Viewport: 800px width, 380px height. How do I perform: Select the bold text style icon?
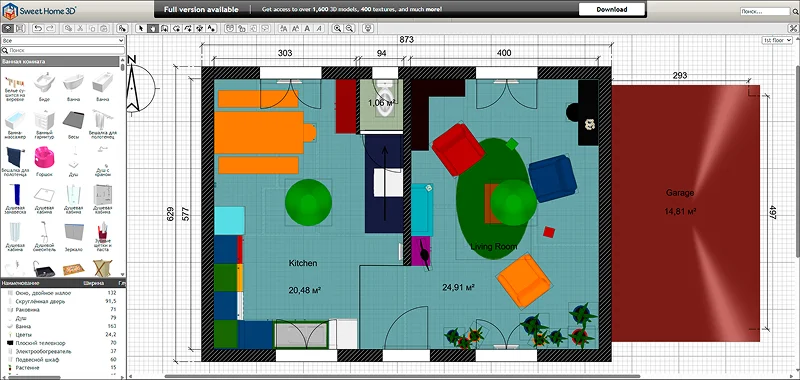tap(308, 29)
